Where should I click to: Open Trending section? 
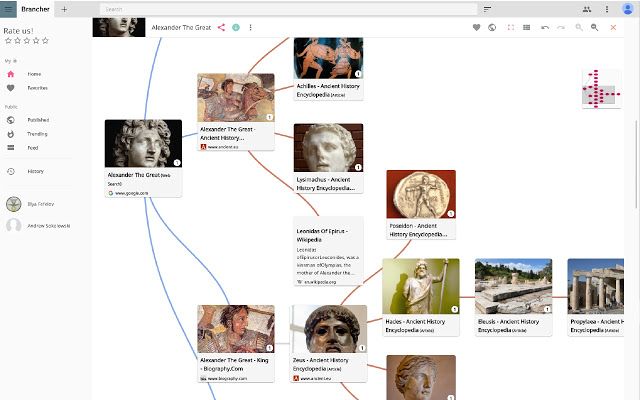[39, 134]
